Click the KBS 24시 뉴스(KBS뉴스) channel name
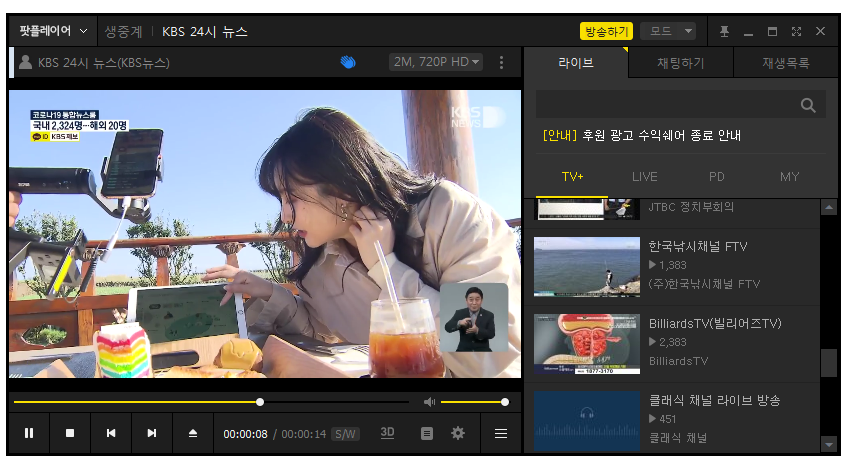The image size is (848, 462). tap(104, 63)
